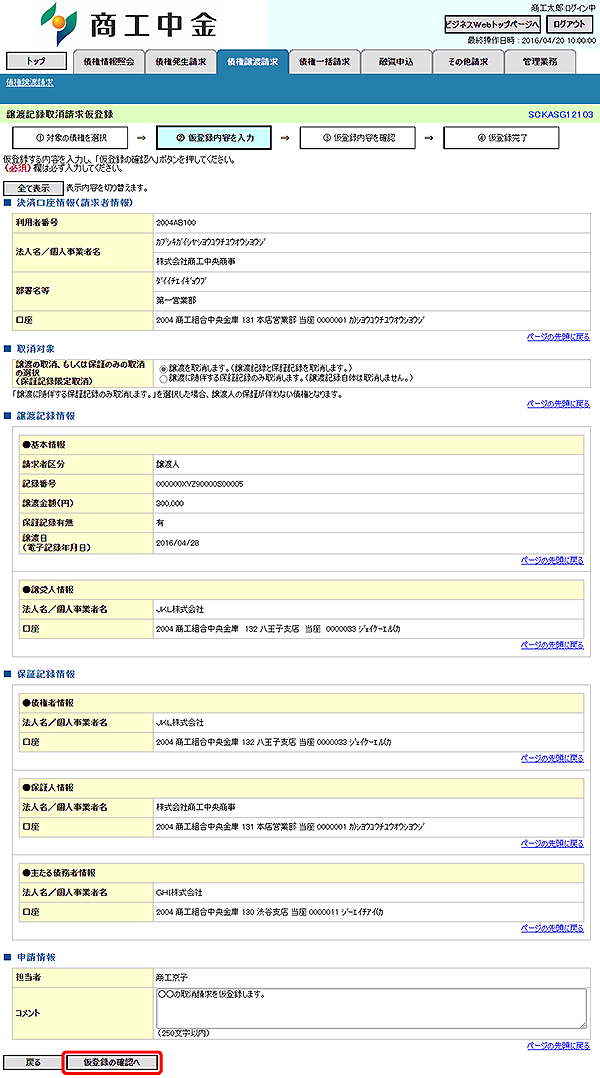Click ページの先頭に戻る under 基本情報 table
The height and width of the screenshot is (1078, 600).
tap(553, 560)
